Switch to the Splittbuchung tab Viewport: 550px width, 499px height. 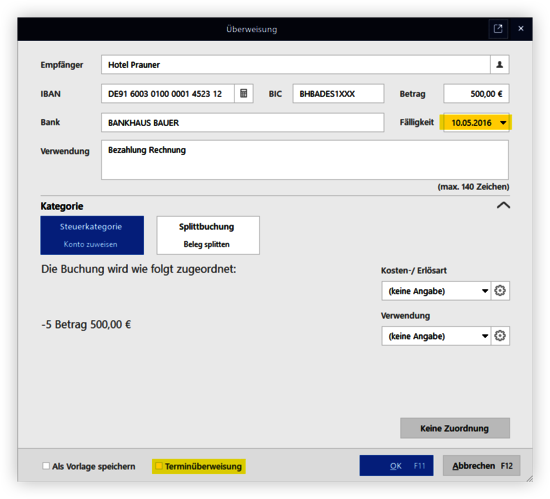point(208,235)
